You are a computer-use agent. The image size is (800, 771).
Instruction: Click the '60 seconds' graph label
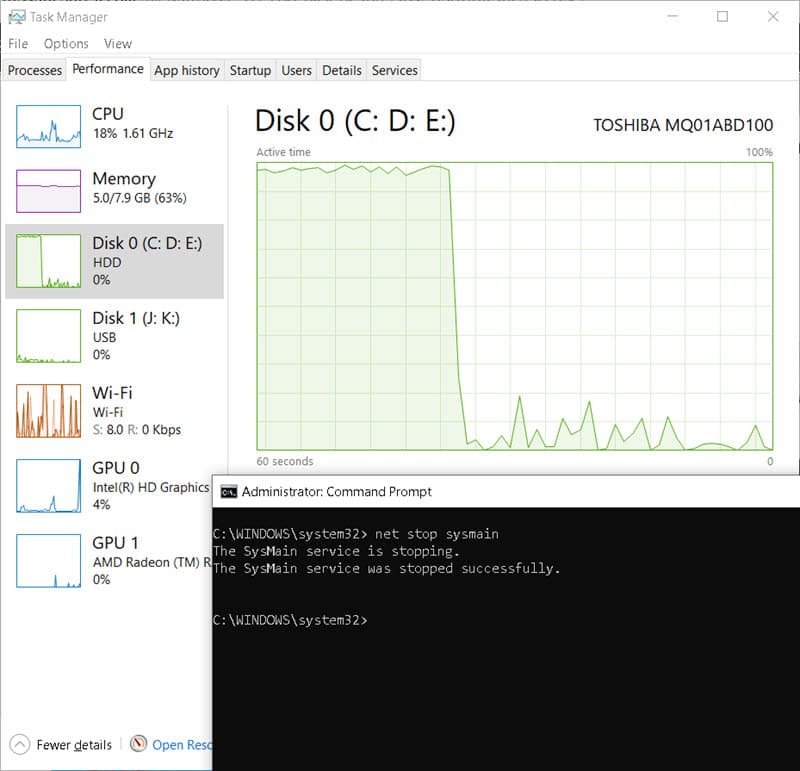click(285, 461)
